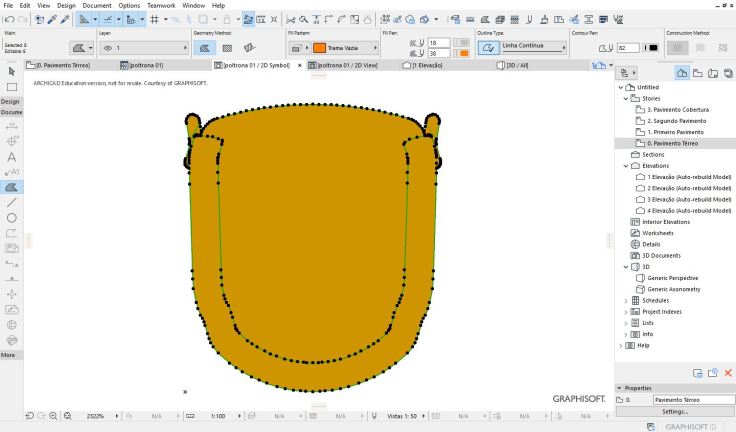Select the Arrow tool in toolbox
736x432 pixels.
click(12, 71)
